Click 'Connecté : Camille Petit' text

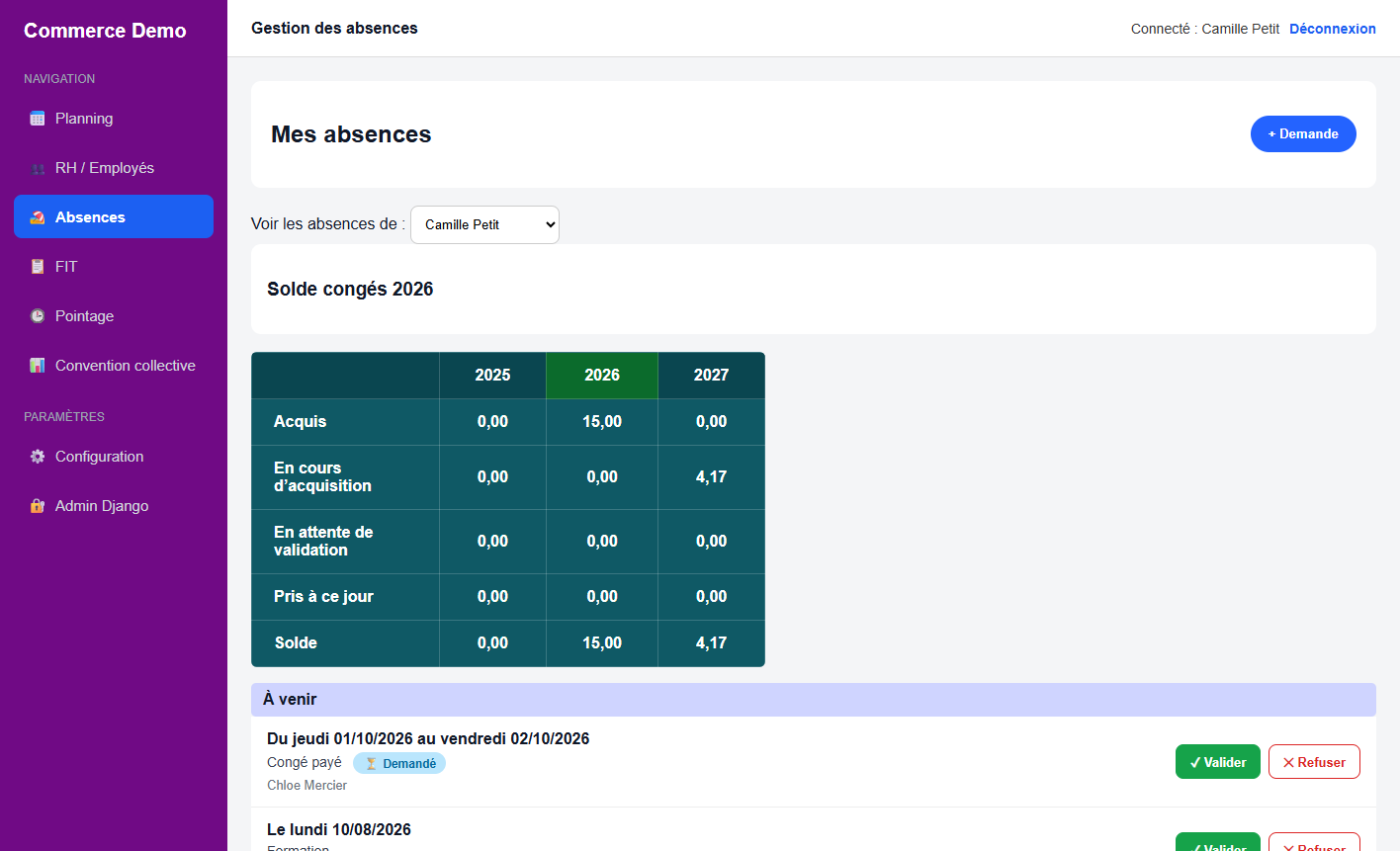(x=1205, y=29)
